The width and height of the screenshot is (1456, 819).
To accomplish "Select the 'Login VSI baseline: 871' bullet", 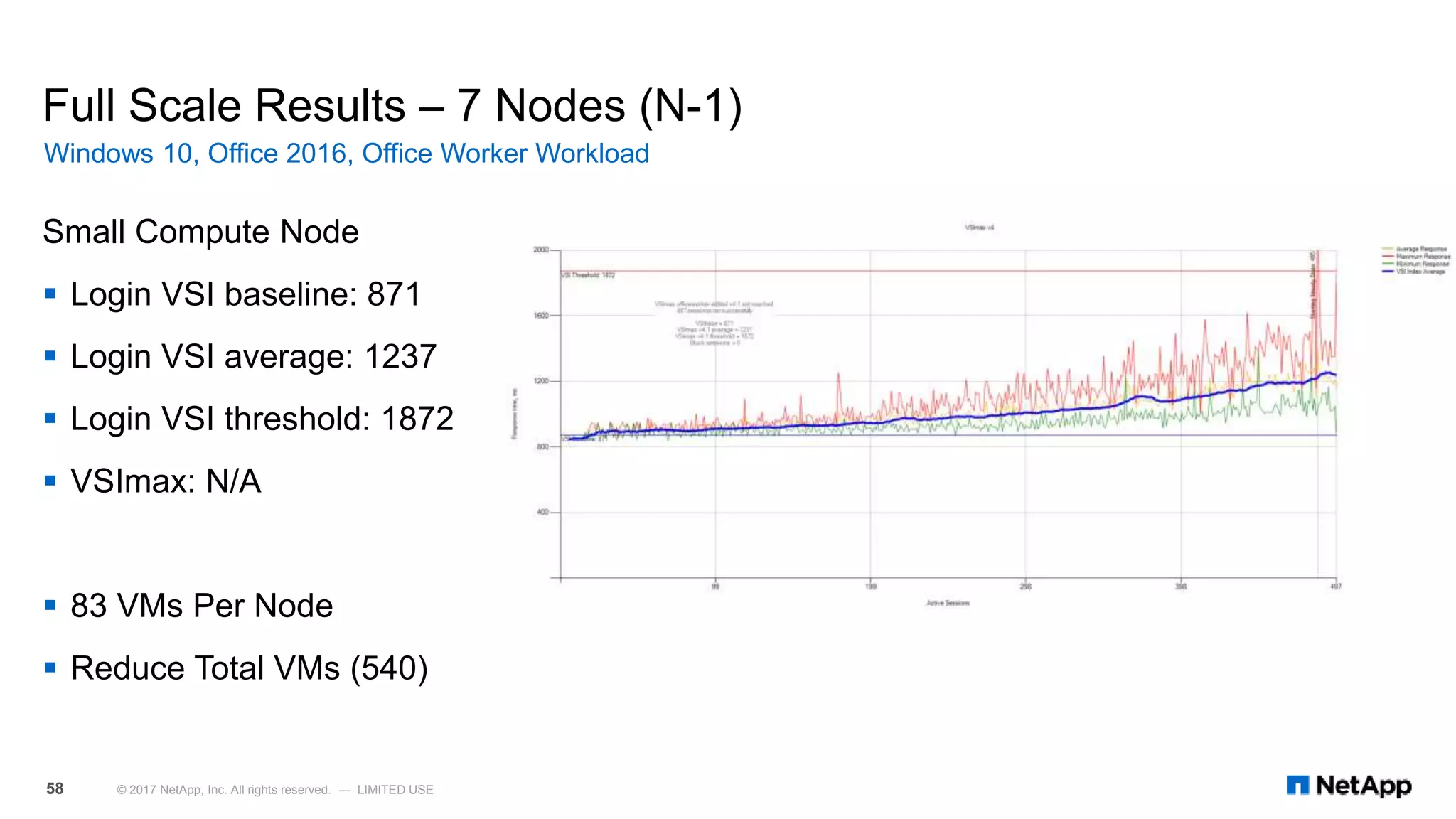I will (246, 294).
